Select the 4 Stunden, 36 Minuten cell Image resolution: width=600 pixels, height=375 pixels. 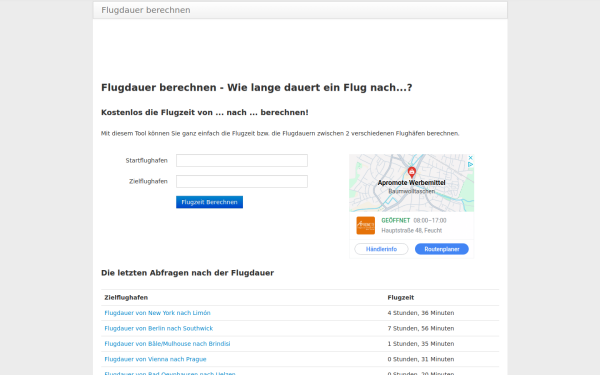click(421, 313)
